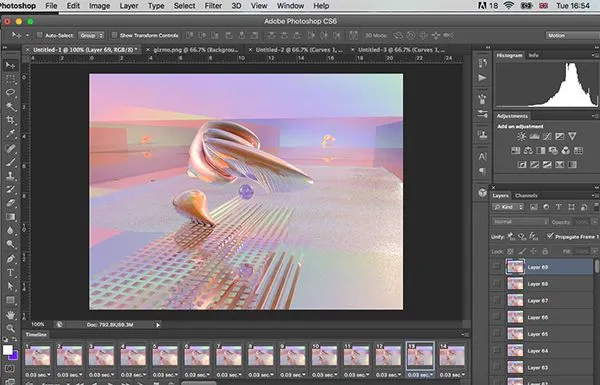
Task: Select the Rectangle shape tool
Action: click(x=10, y=300)
